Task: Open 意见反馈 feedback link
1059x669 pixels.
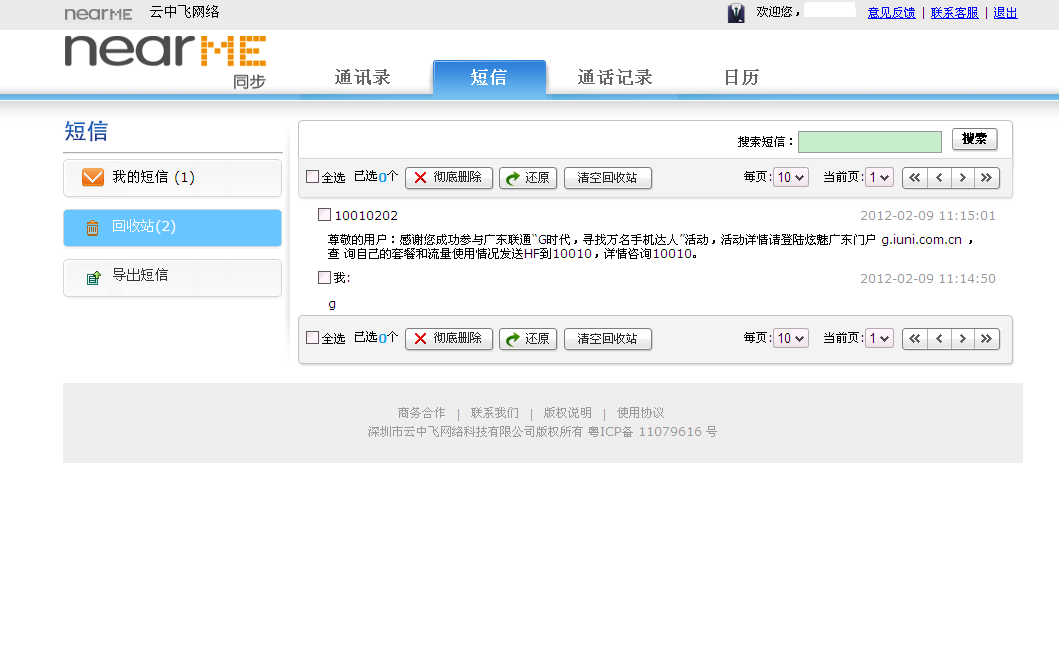Action: click(x=892, y=13)
